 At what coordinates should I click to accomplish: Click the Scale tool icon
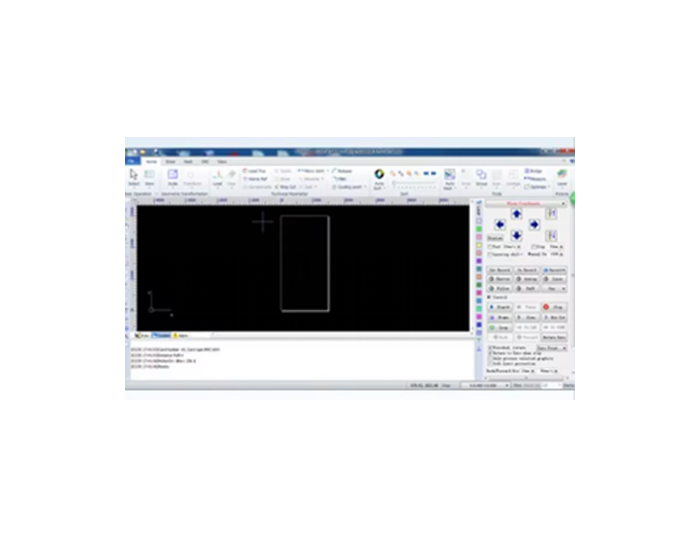(x=172, y=176)
